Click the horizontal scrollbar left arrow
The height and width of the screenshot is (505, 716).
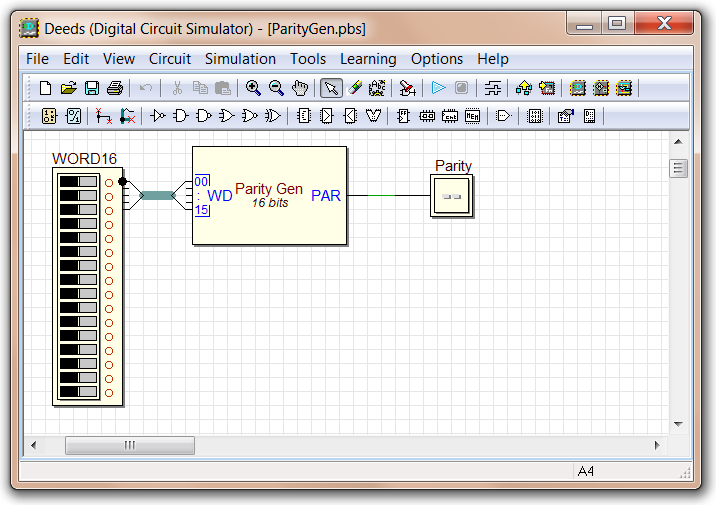click(33, 445)
